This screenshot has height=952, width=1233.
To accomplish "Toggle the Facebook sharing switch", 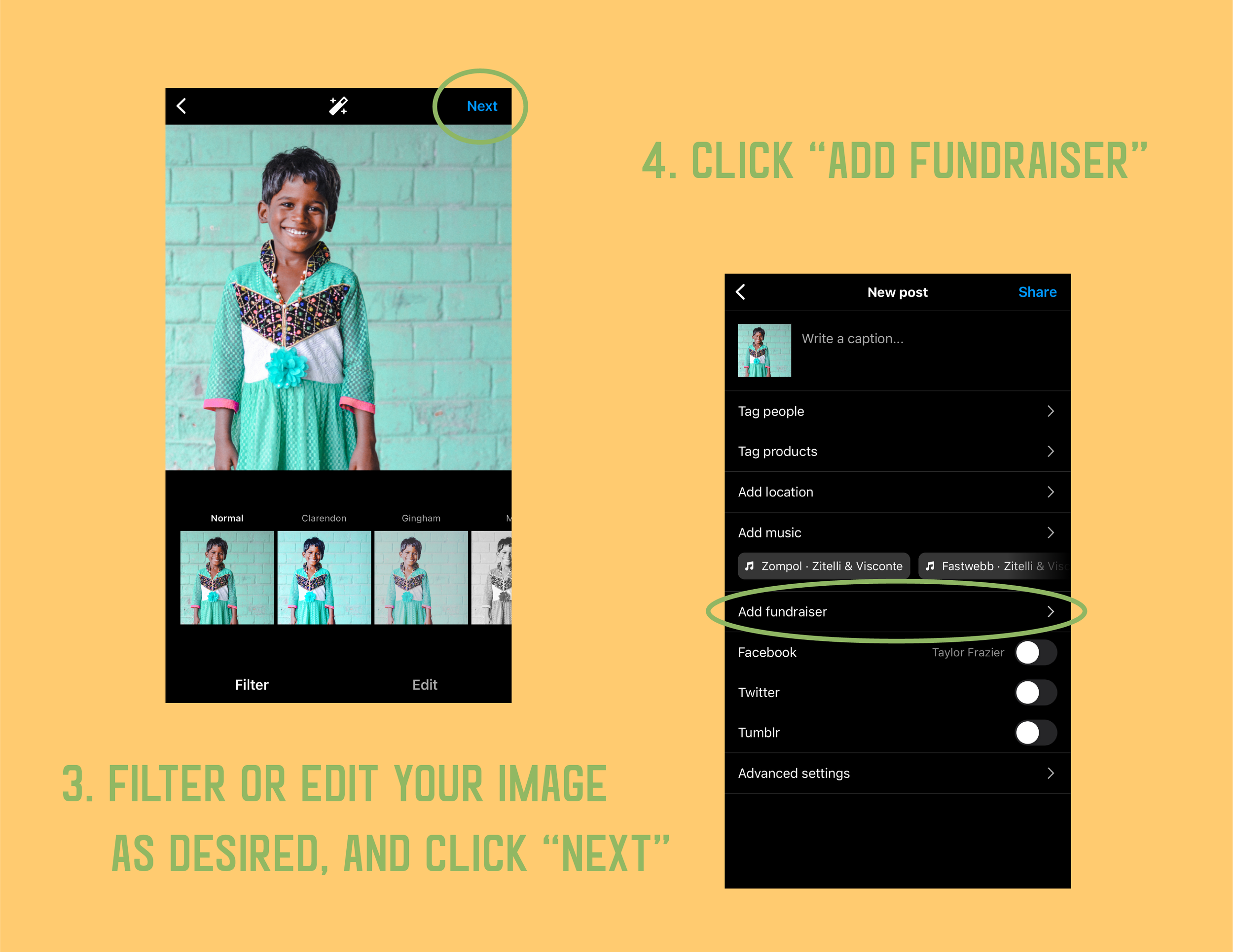I will point(1035,652).
